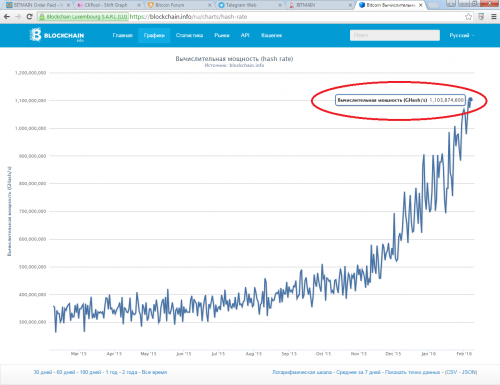Close the CKPool Shift Graph tab
The width and height of the screenshot is (500, 385).
pyautogui.click(x=139, y=5)
